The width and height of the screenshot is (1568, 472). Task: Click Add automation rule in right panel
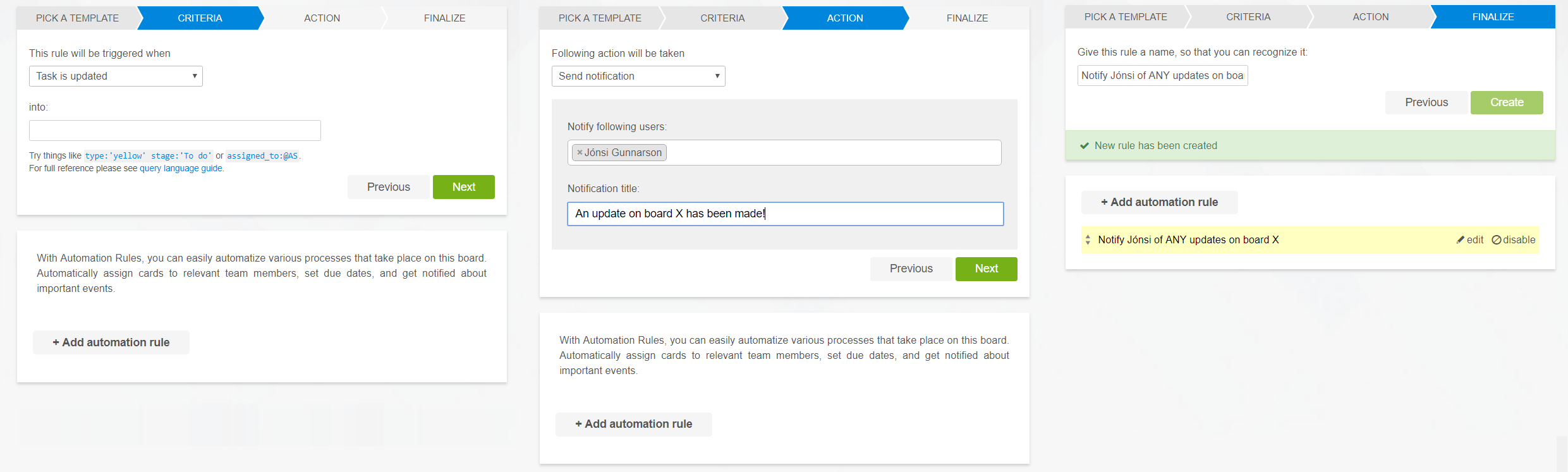(1159, 202)
